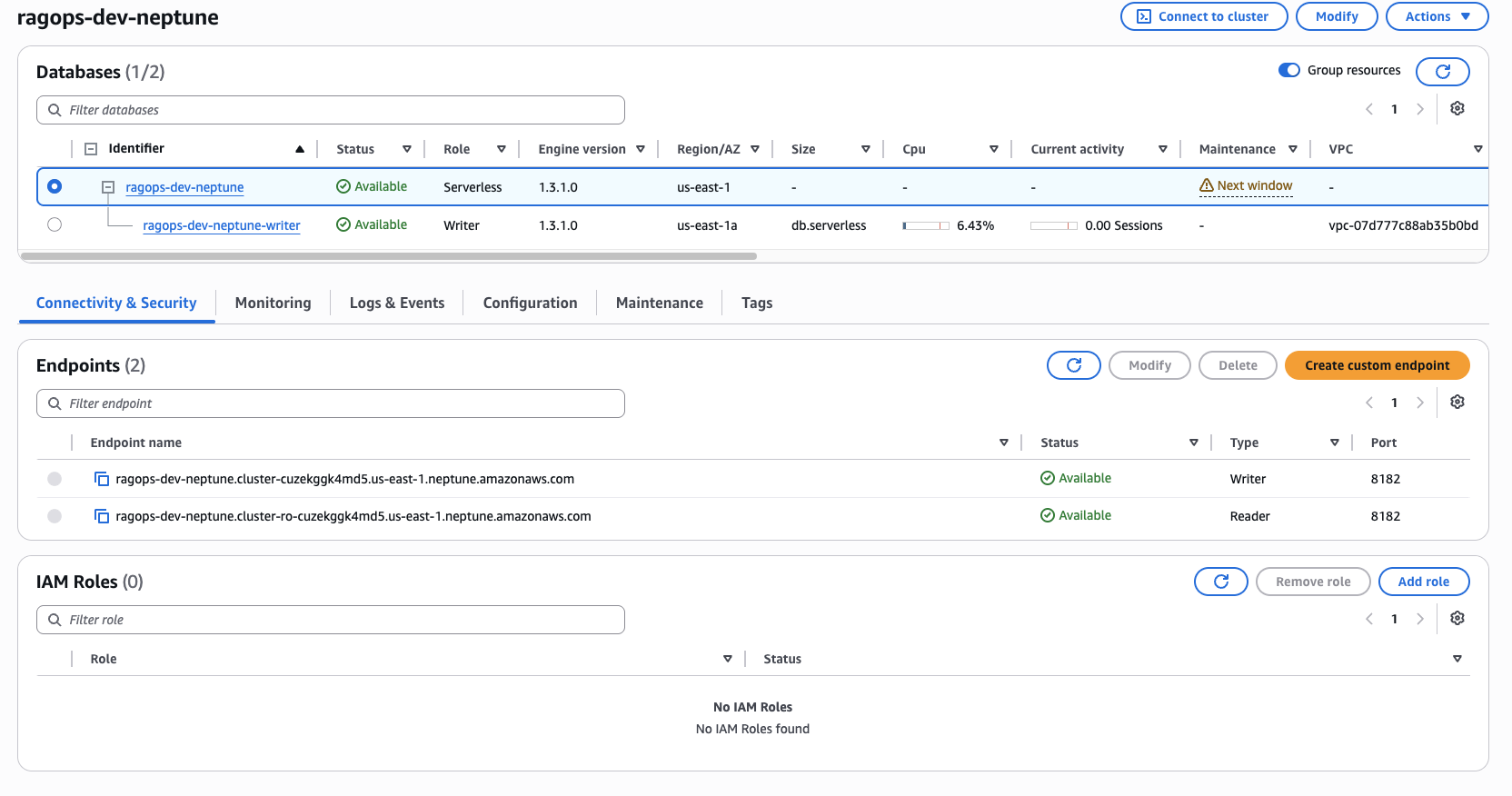Click the Filter databases input field
This screenshot has height=796, width=1512.
[x=331, y=110]
